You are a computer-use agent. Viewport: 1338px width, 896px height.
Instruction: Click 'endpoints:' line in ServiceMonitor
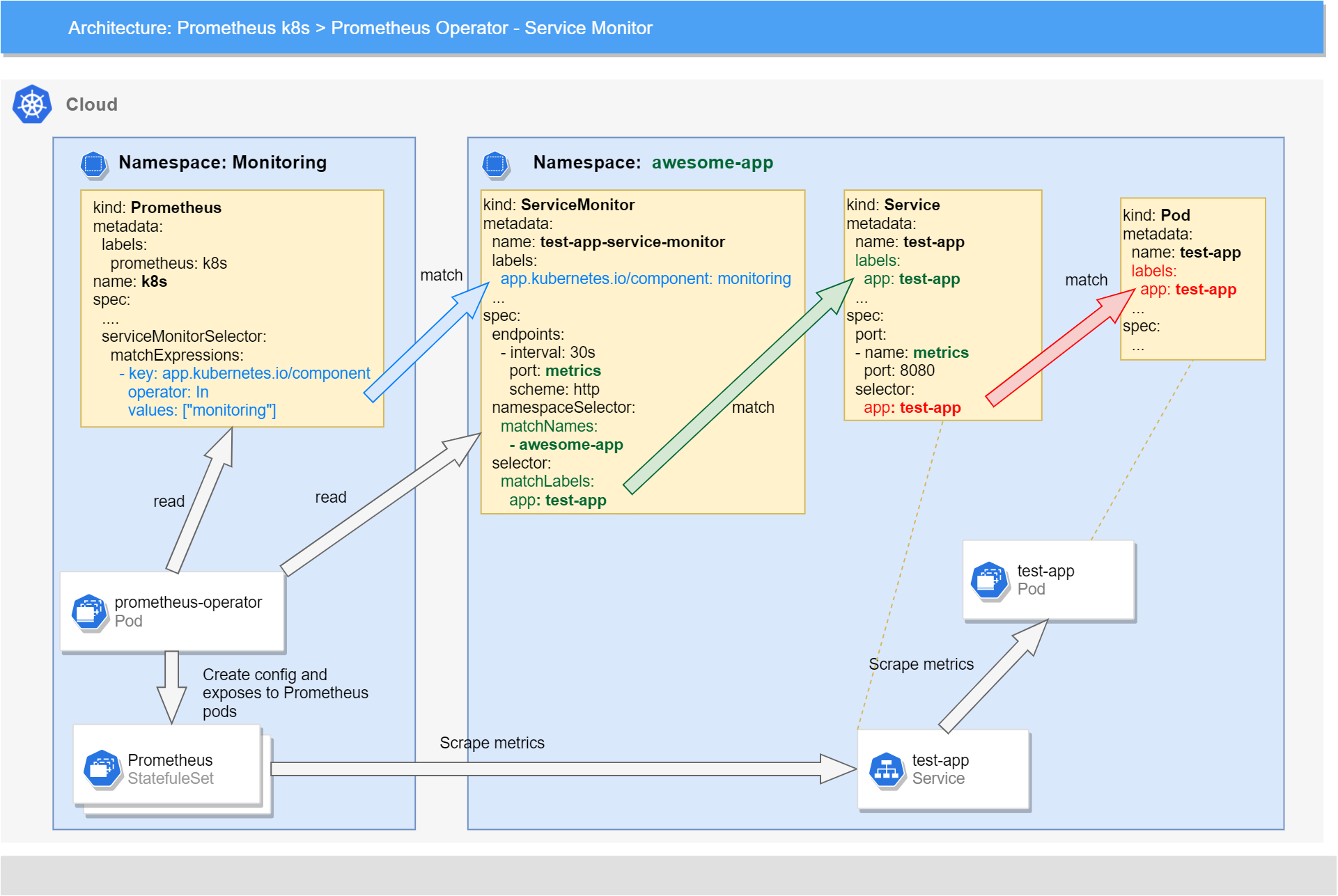click(528, 334)
